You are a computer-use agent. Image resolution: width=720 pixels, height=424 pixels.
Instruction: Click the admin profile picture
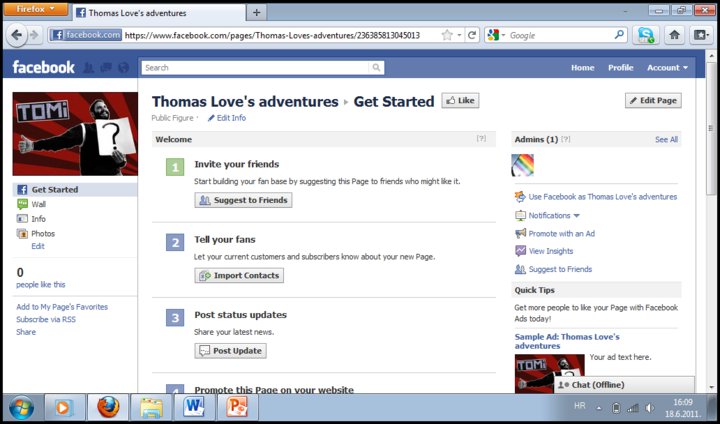(x=523, y=165)
